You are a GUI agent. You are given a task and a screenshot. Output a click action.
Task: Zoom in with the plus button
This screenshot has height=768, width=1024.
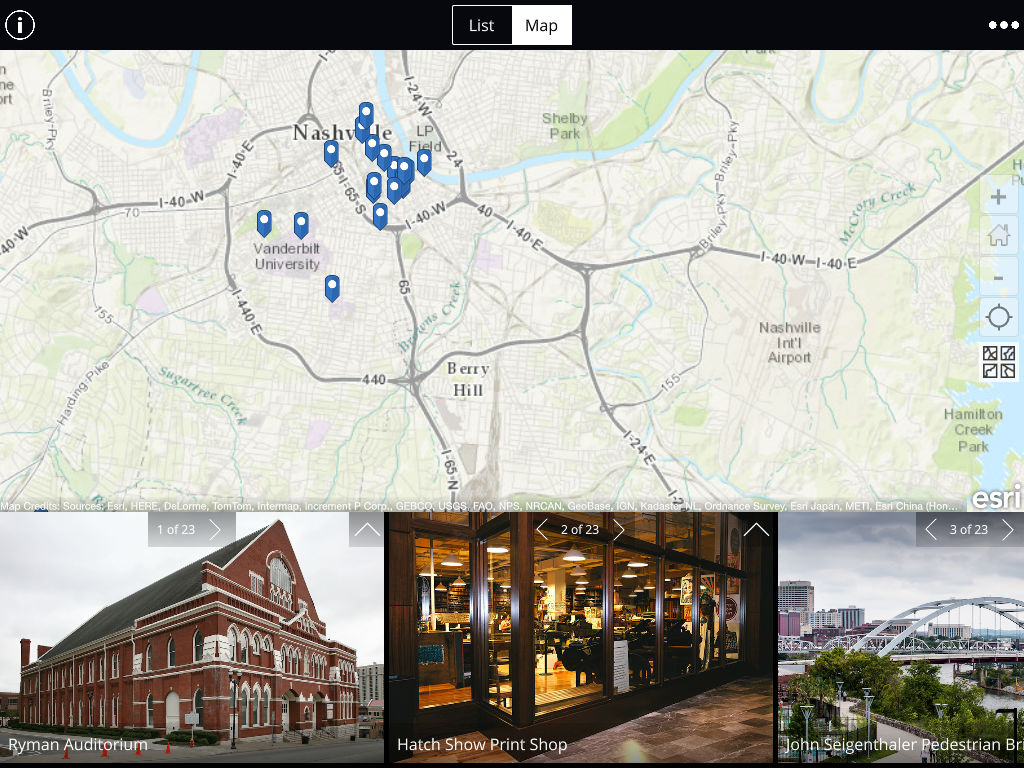point(999,197)
